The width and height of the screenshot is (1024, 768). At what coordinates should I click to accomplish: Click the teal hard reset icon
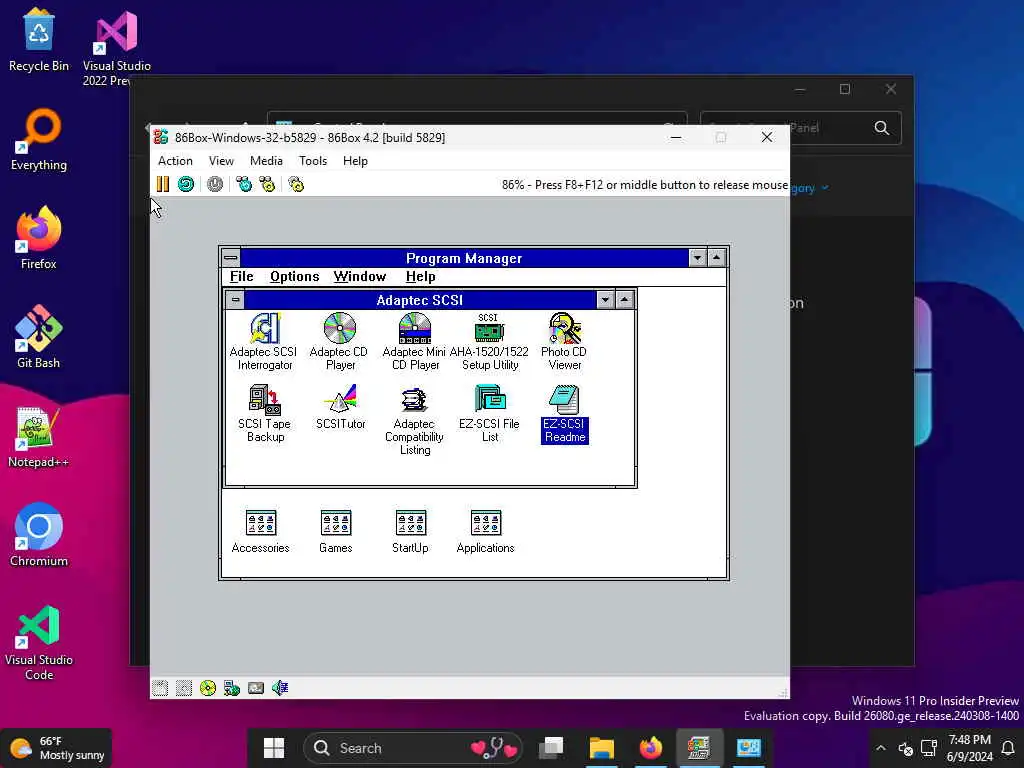[186, 184]
